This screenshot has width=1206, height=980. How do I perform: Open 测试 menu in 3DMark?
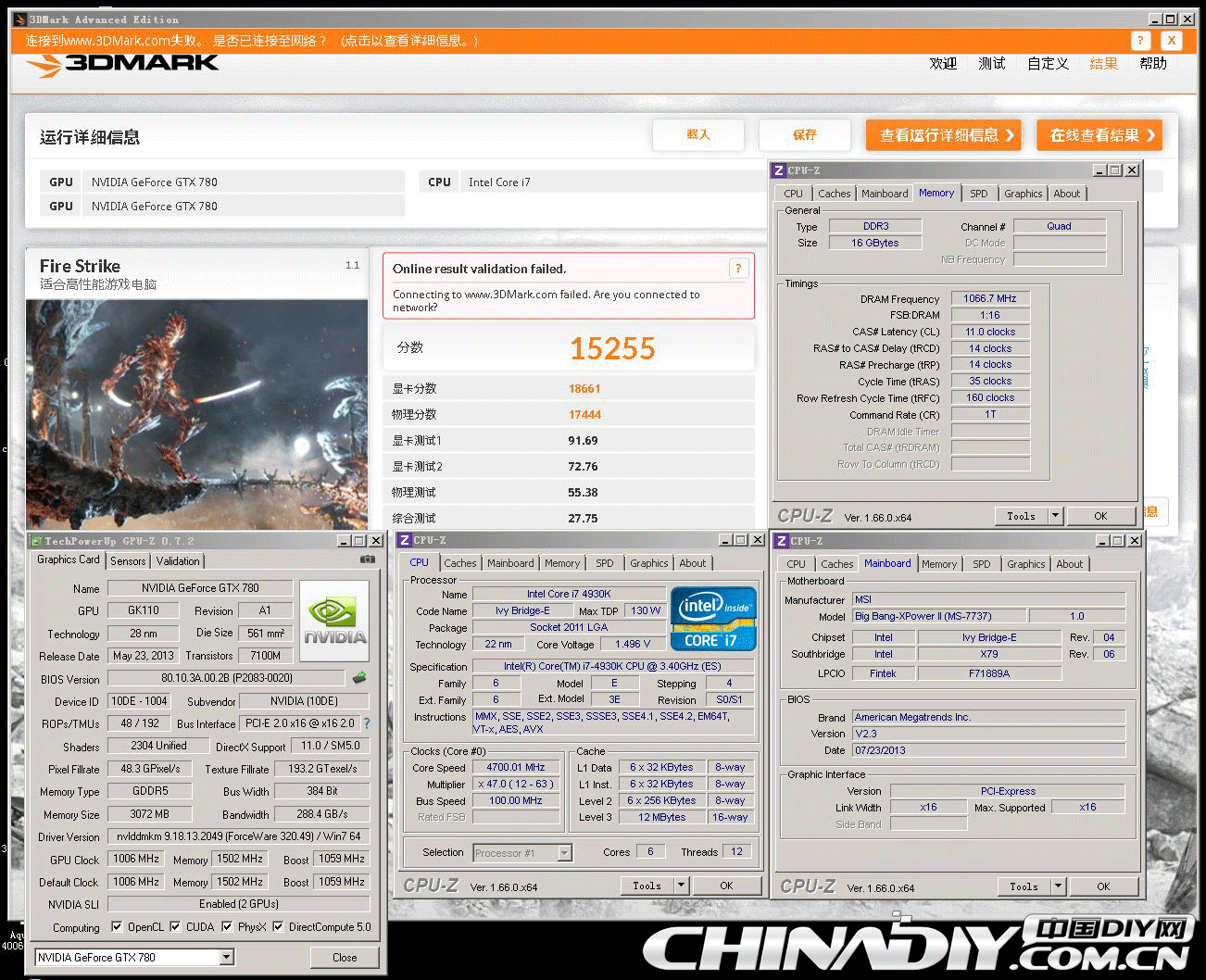pos(992,63)
